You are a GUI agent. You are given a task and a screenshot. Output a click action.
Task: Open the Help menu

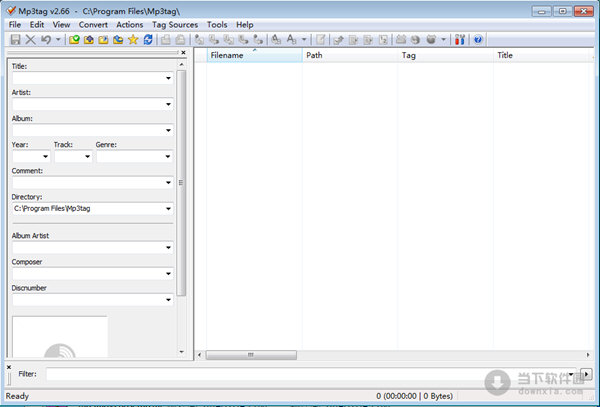(x=245, y=25)
